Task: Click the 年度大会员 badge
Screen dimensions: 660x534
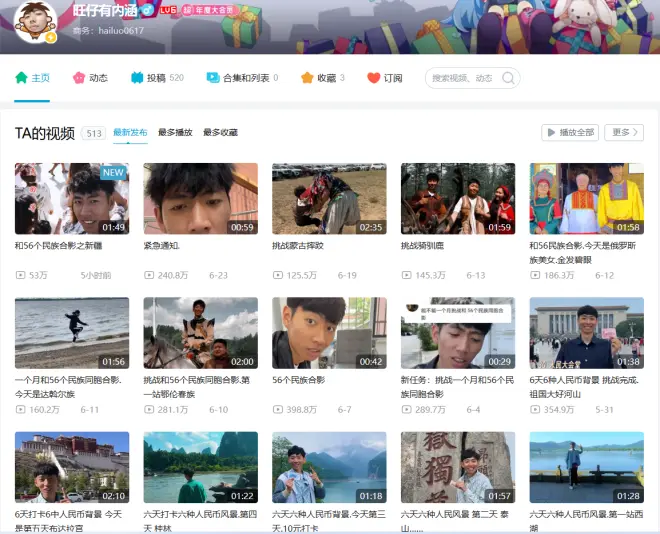Action: 208,10
